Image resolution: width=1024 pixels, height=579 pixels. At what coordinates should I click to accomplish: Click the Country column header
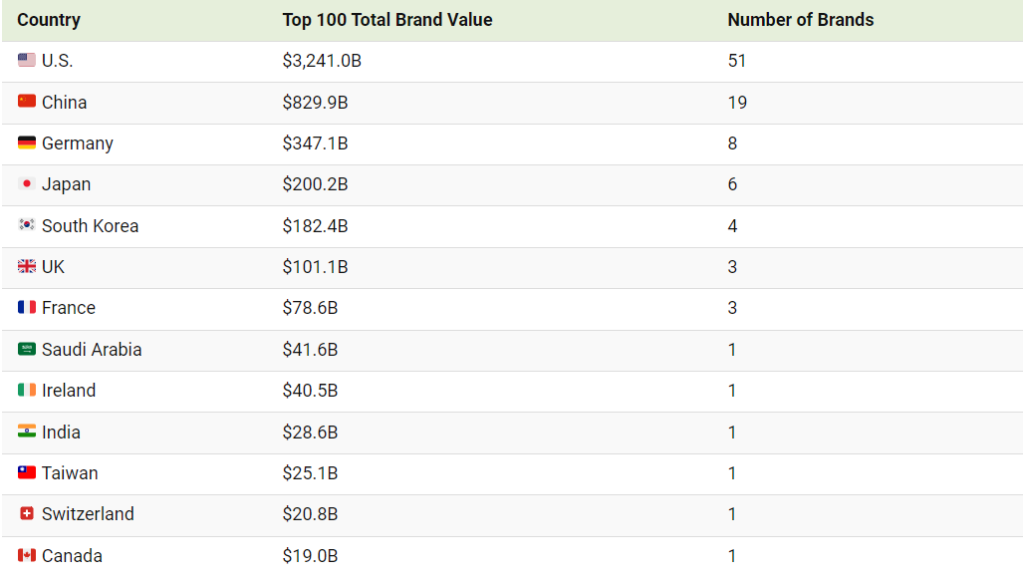tap(49, 20)
